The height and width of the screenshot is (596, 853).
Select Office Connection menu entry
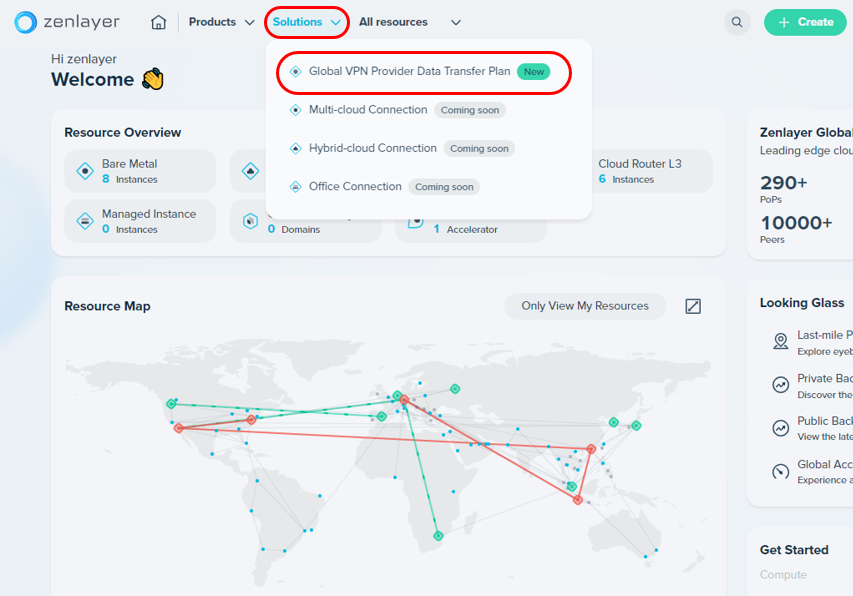(x=384, y=187)
